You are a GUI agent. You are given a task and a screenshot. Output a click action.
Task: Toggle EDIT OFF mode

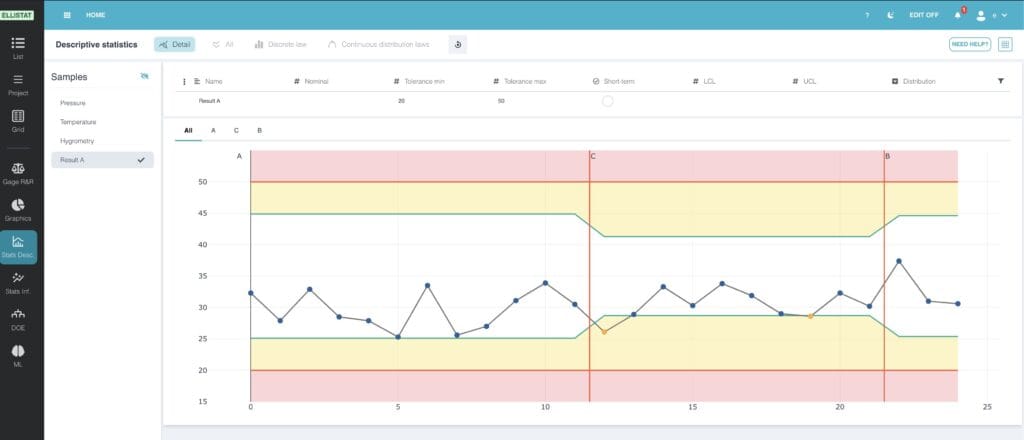923,15
